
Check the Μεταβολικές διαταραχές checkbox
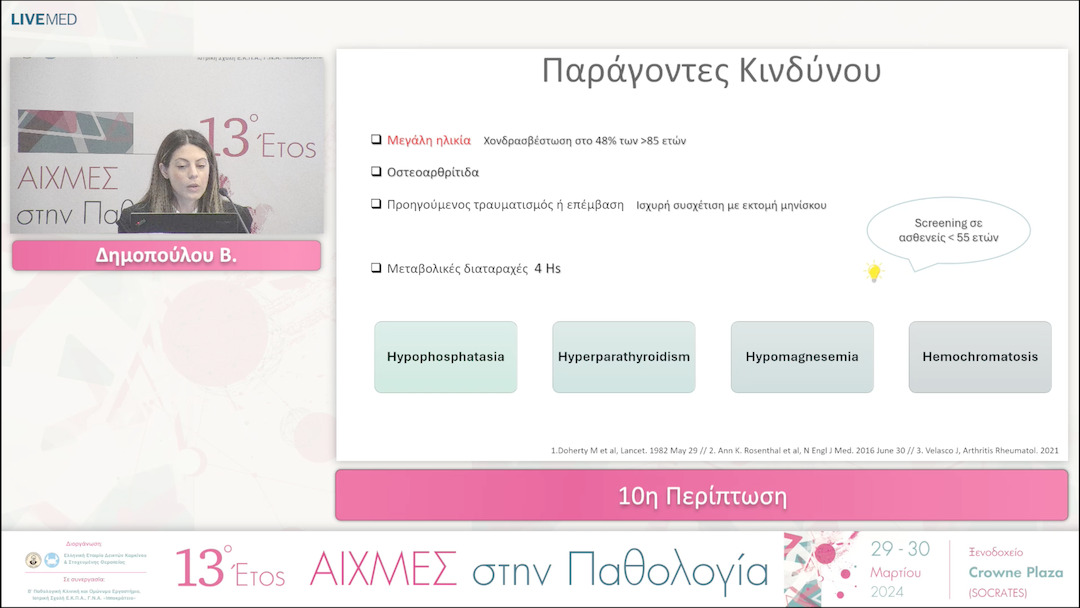pyautogui.click(x=376, y=268)
